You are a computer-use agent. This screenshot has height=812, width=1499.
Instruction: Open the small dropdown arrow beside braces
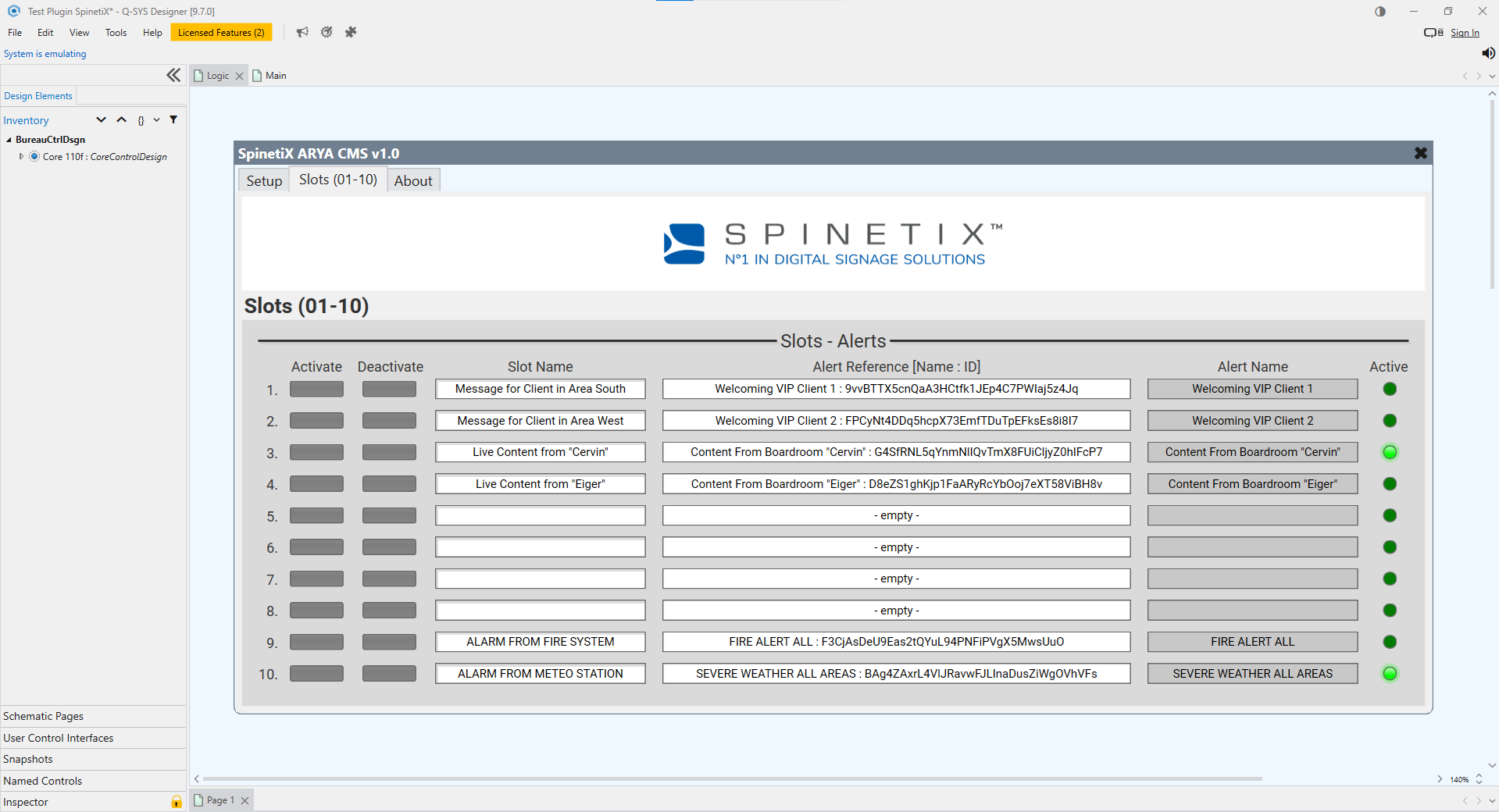[x=156, y=119]
